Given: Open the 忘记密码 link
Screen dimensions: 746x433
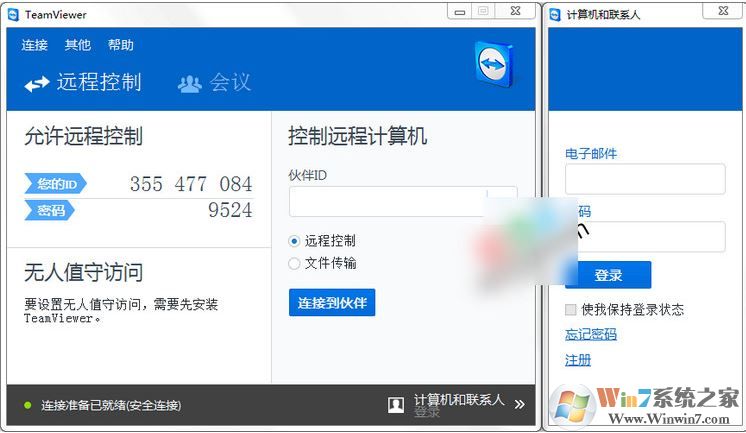Looking at the screenshot, I should tap(591, 335).
